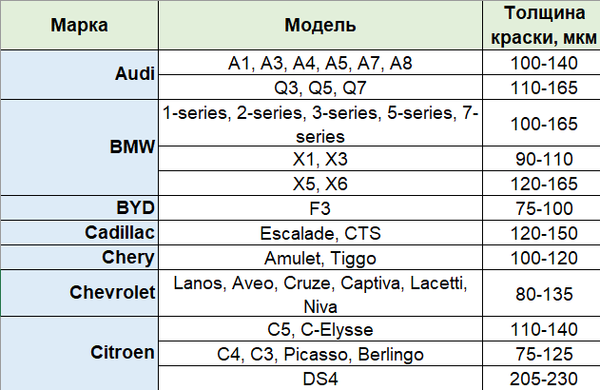600x390 pixels.
Task: Select the Audi brand cell
Action: pos(79,75)
